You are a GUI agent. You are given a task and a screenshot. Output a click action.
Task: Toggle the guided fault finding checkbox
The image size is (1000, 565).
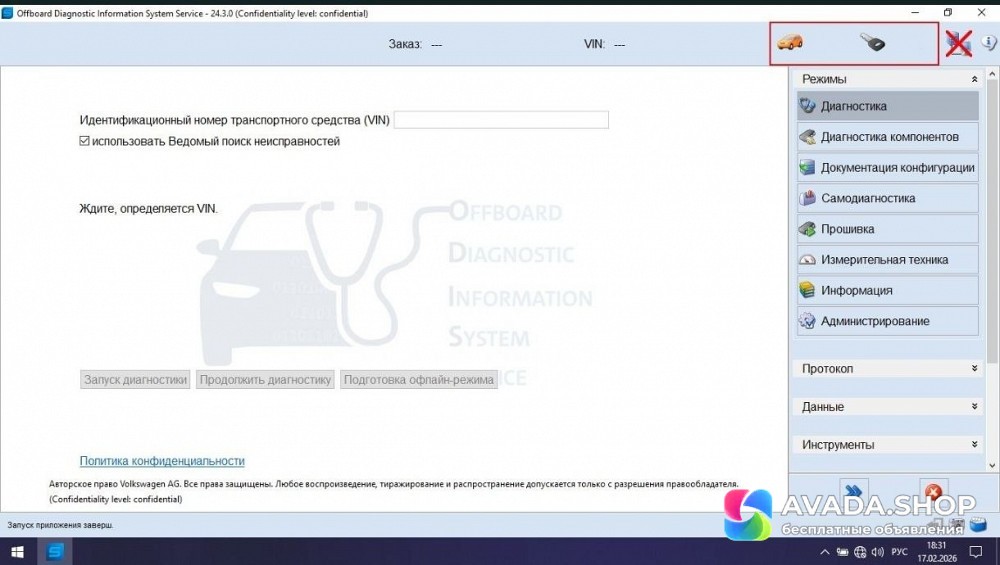(85, 142)
